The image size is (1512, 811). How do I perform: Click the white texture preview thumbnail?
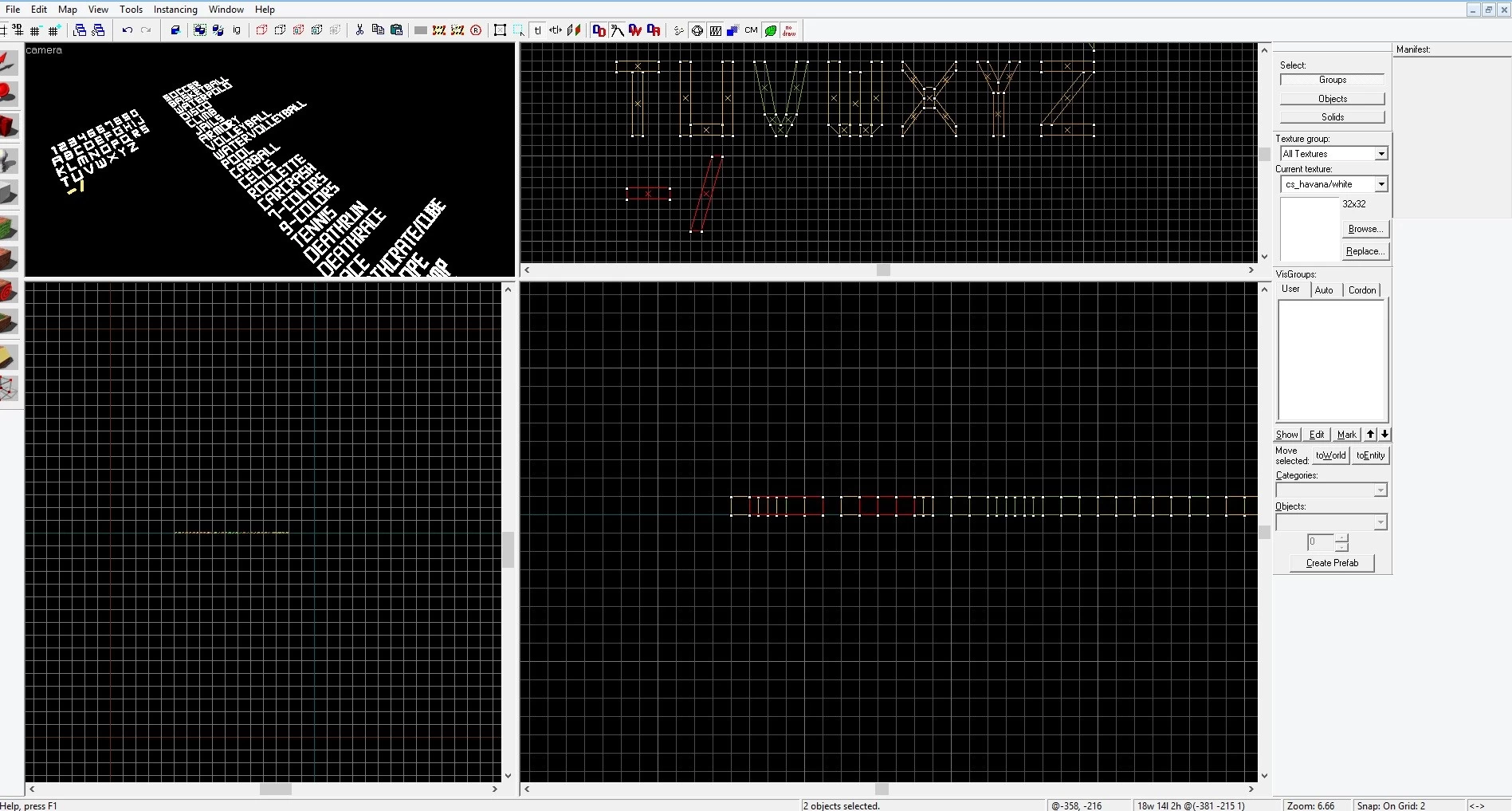(1310, 229)
